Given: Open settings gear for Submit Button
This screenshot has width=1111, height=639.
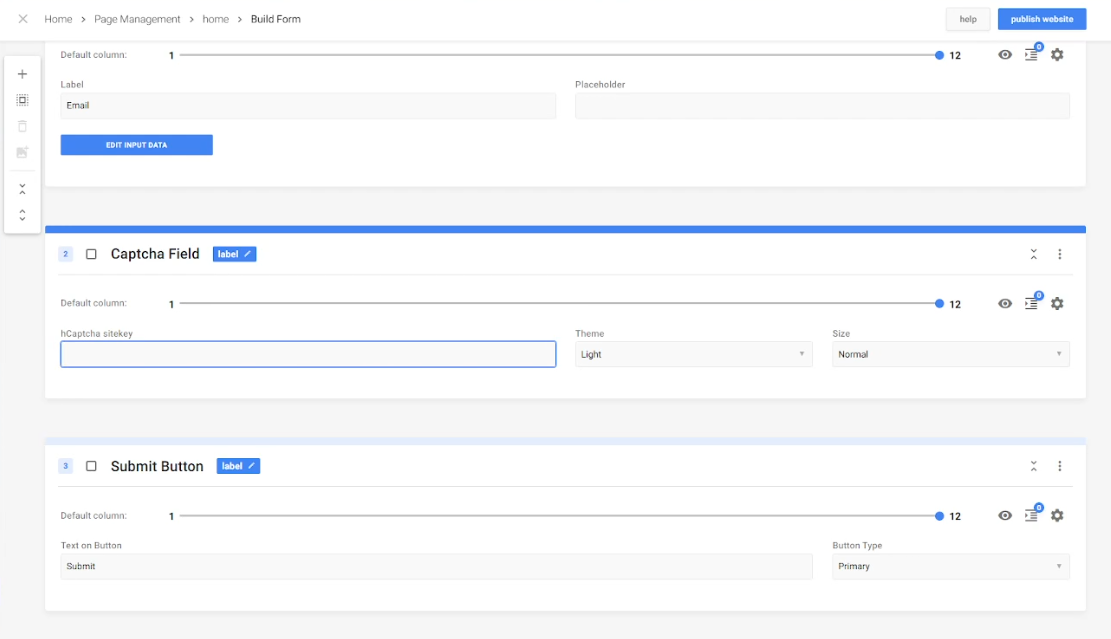Looking at the screenshot, I should (x=1056, y=516).
